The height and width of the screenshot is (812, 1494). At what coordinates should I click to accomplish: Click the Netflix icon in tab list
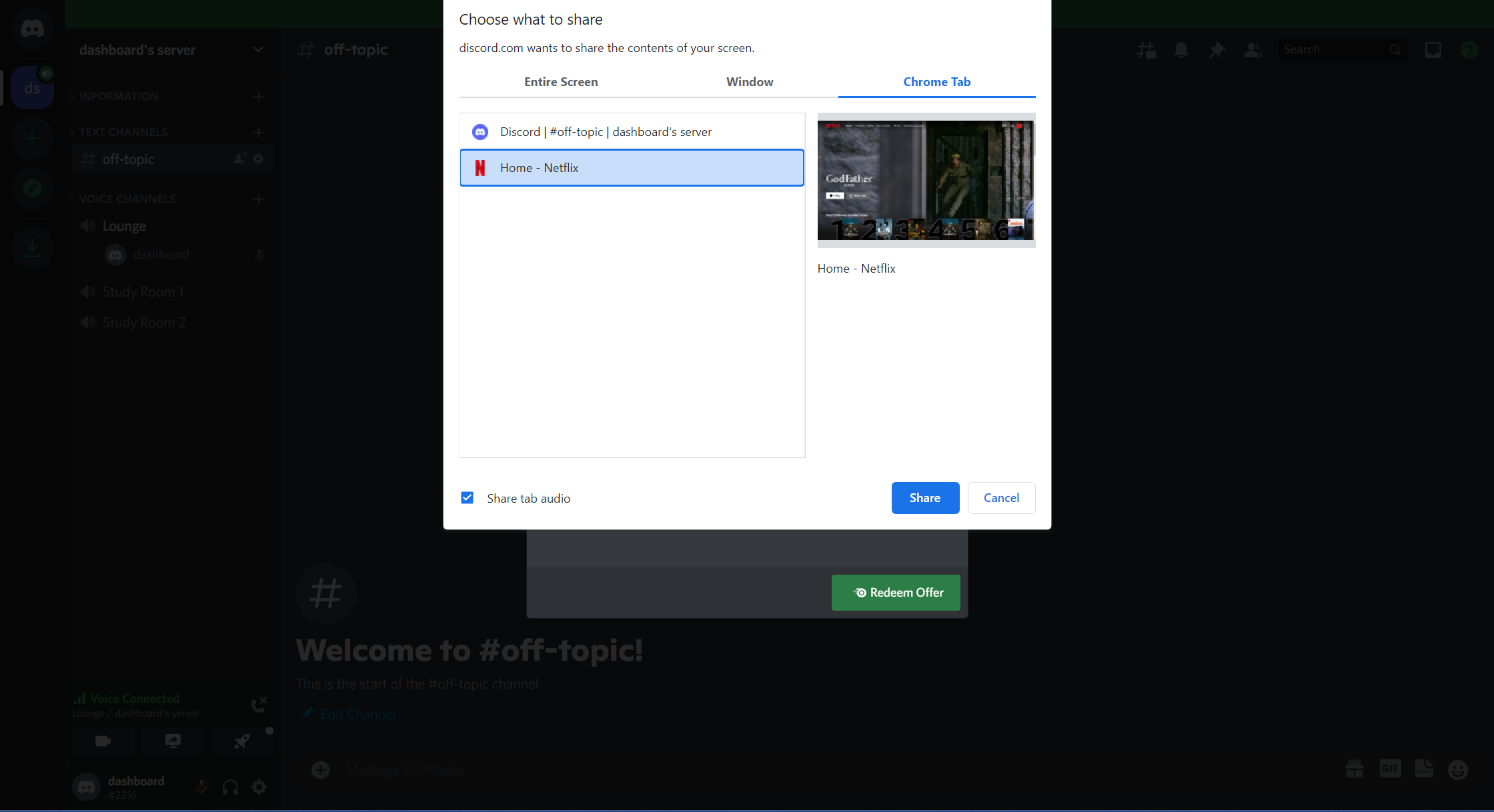coord(481,167)
